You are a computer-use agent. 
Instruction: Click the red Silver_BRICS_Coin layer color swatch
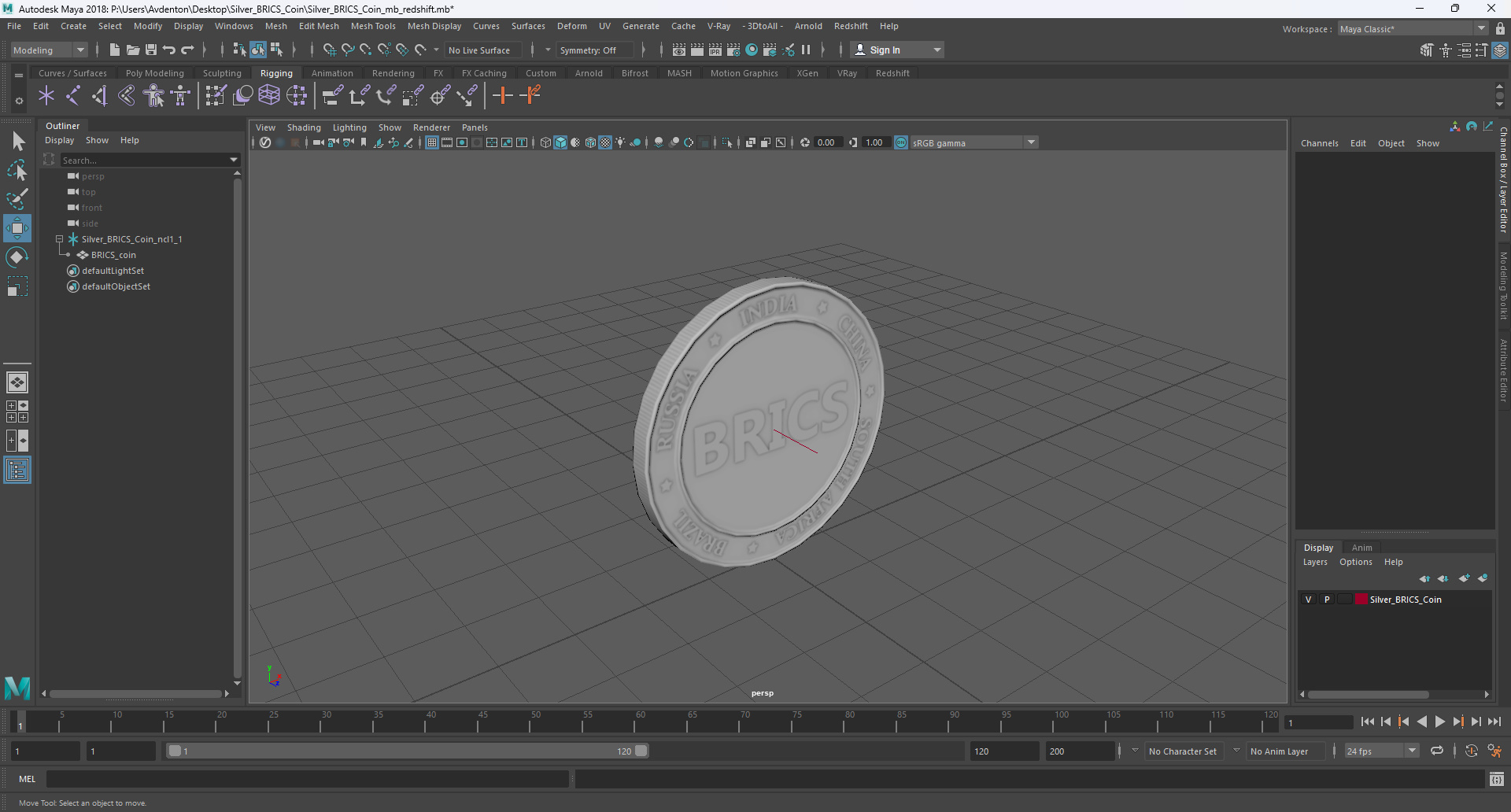click(x=1361, y=600)
